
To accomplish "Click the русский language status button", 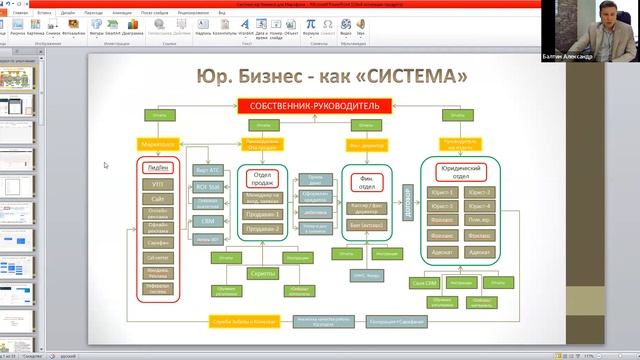I will [x=68, y=356].
